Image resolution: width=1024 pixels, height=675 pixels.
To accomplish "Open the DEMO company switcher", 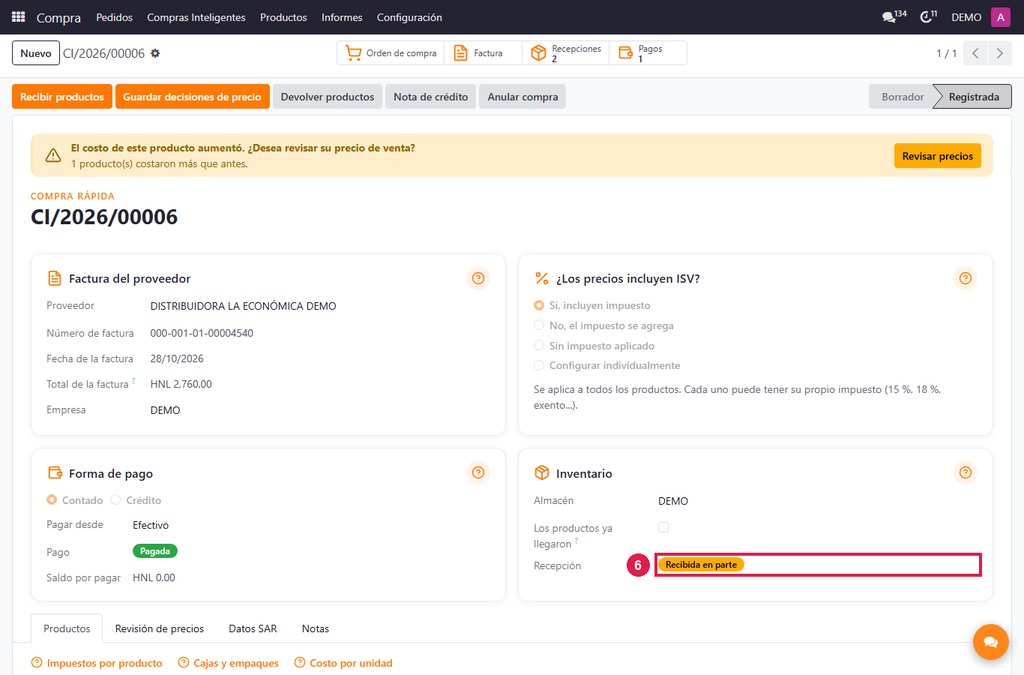I will 966,18.
